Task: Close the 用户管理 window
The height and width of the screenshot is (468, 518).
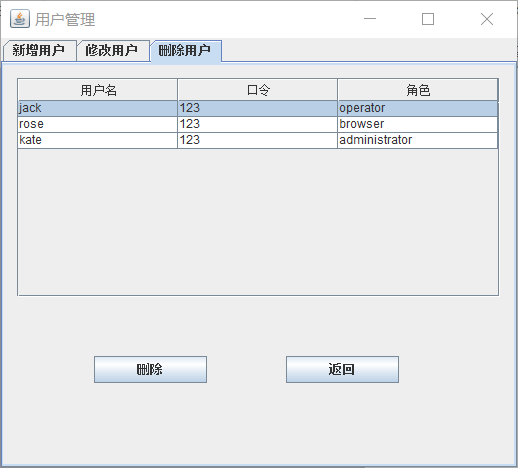Action: pos(487,19)
